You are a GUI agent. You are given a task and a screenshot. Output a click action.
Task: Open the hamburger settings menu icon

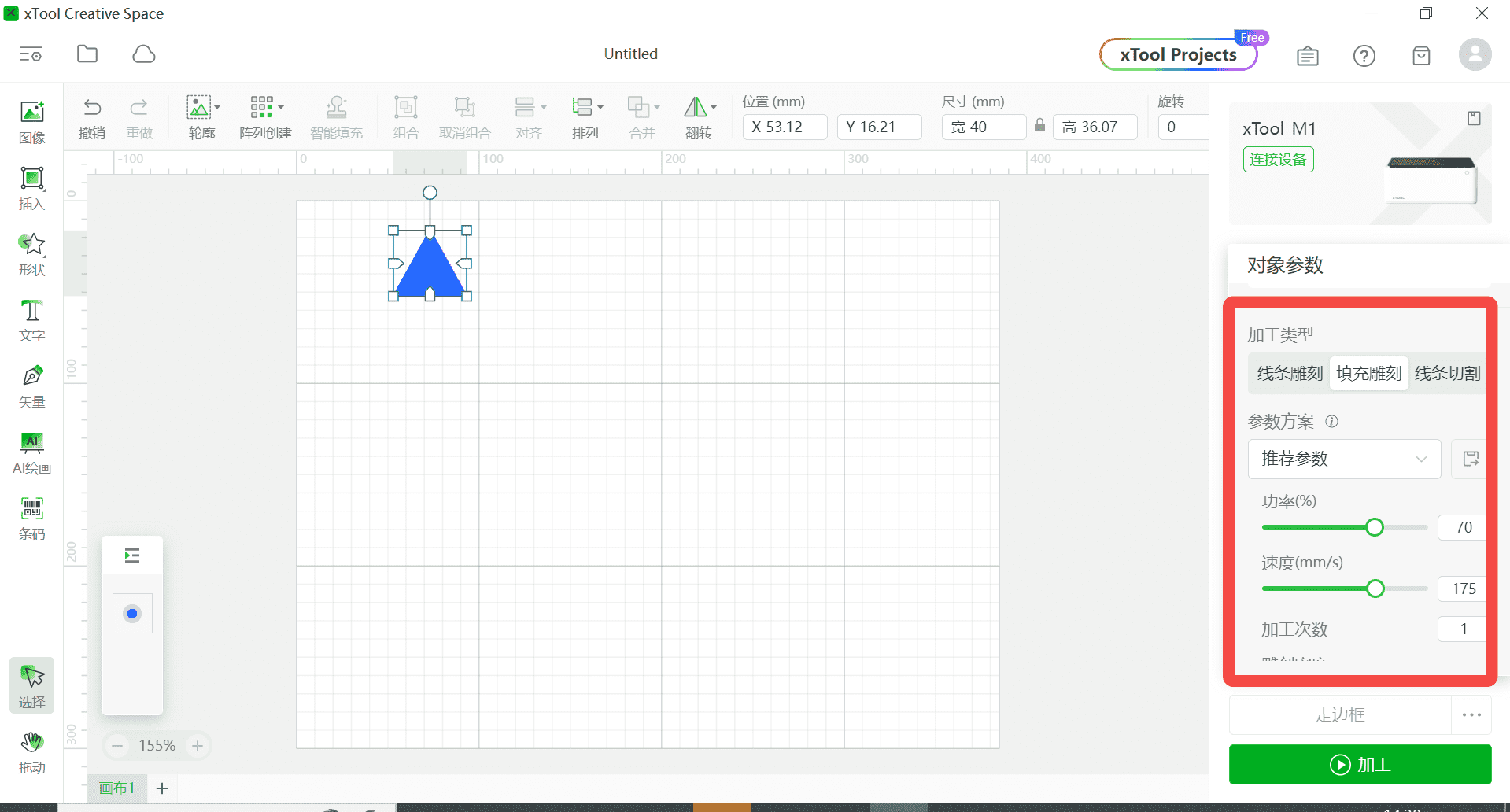coord(31,54)
